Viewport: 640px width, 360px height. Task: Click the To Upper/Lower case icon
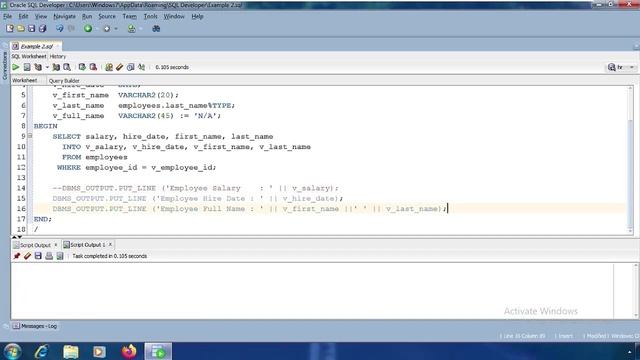click(x=141, y=67)
